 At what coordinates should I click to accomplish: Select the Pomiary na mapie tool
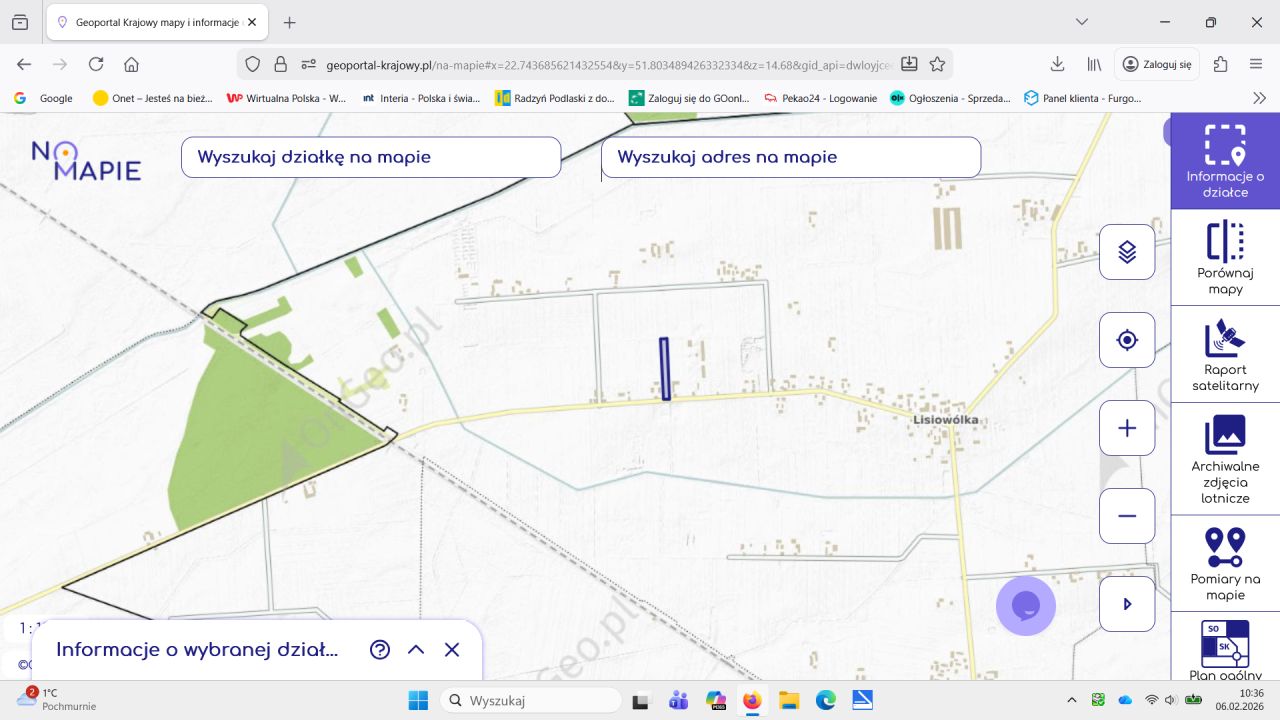[1225, 564]
